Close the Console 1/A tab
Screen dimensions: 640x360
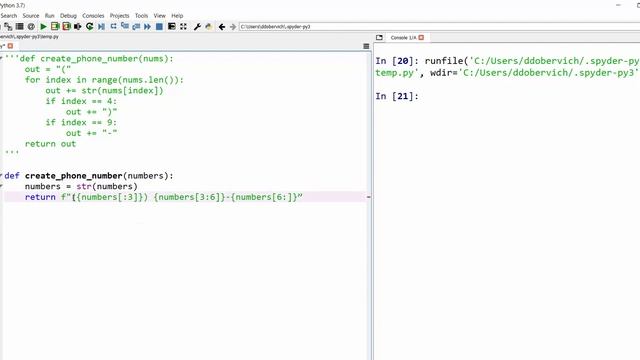click(x=421, y=38)
